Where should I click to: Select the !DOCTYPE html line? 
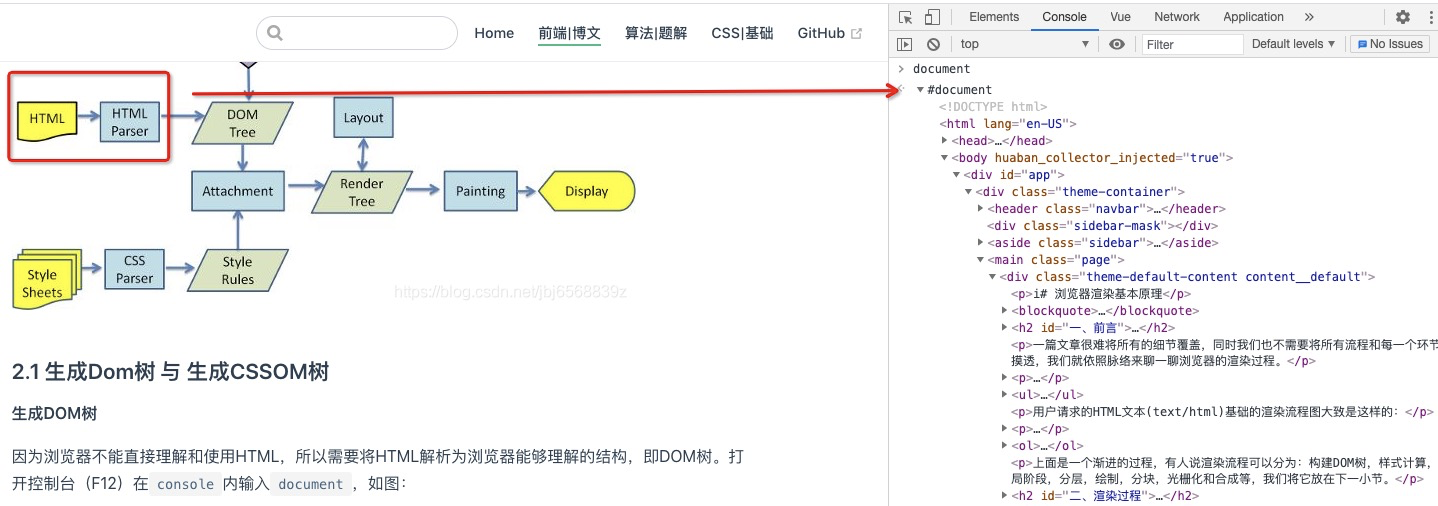click(x=993, y=107)
